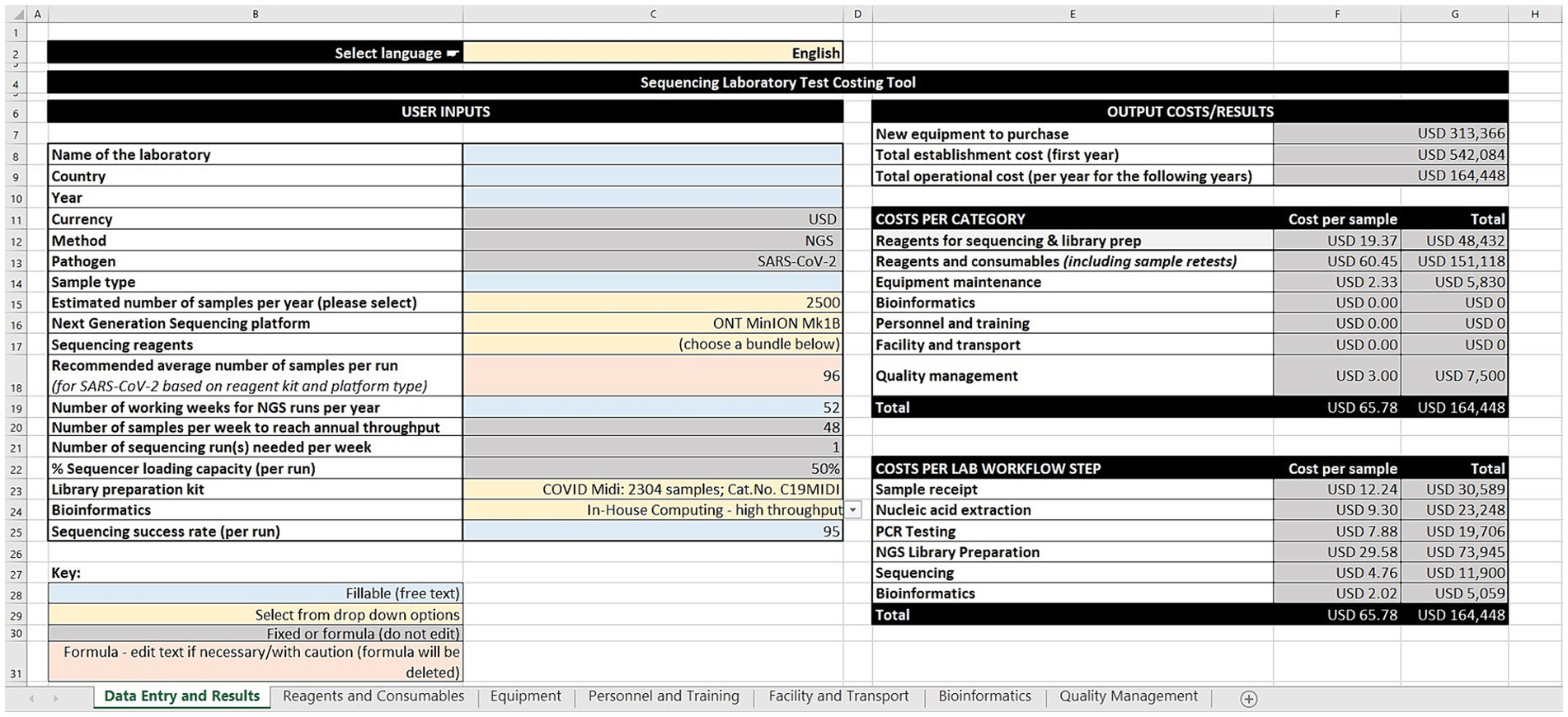Viewport: 1568px width, 717px height.
Task: Click the Method value cell NGS
Action: pyautogui.click(x=653, y=240)
